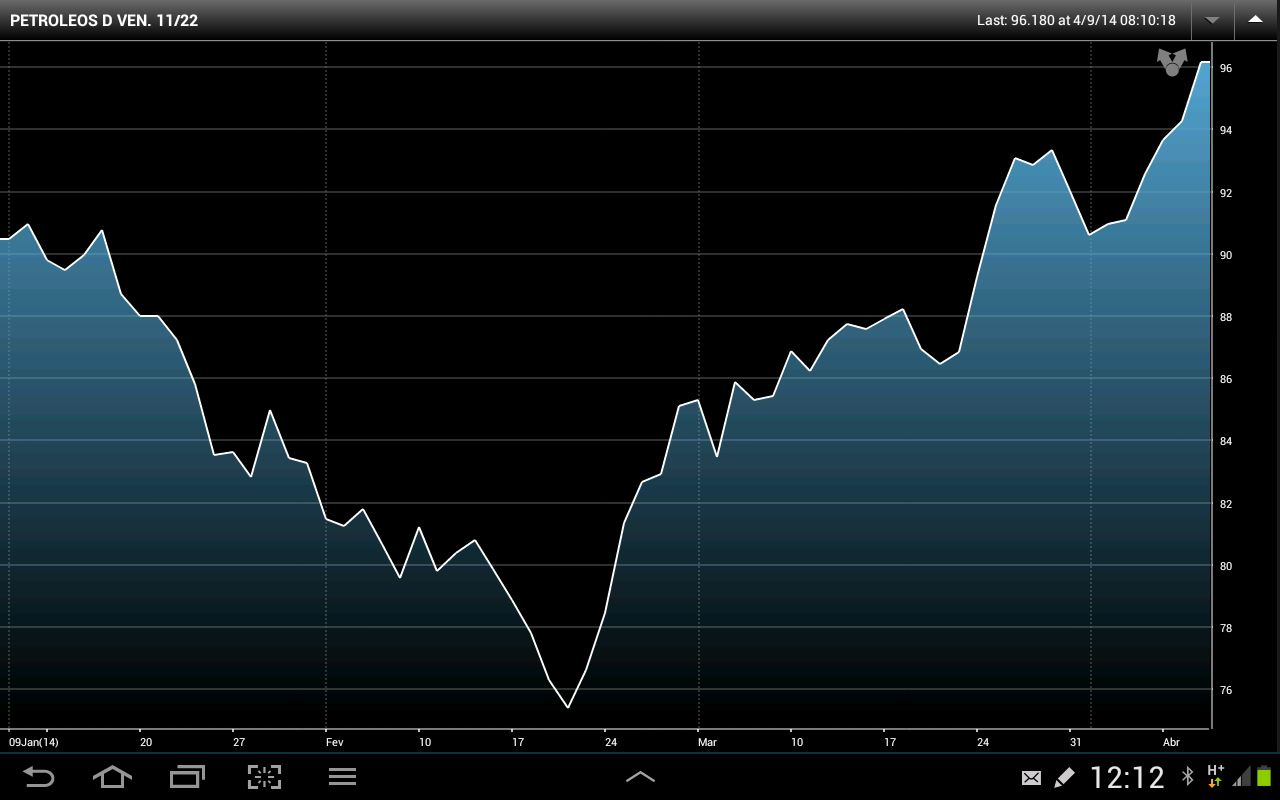Tap the Mar month axis label
Image resolution: width=1280 pixels, height=800 pixels.
708,743
